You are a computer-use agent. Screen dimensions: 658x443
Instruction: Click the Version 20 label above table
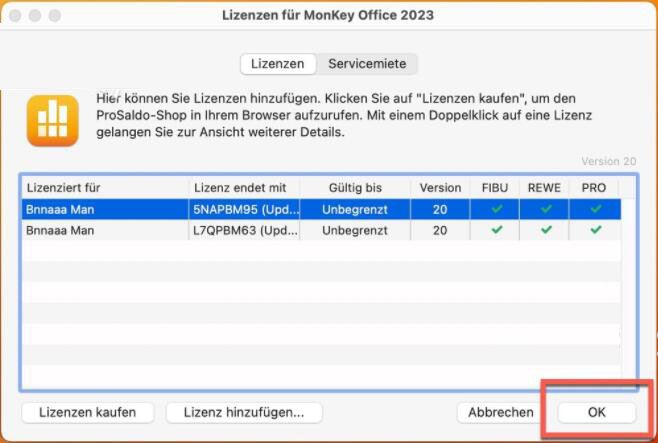[609, 161]
